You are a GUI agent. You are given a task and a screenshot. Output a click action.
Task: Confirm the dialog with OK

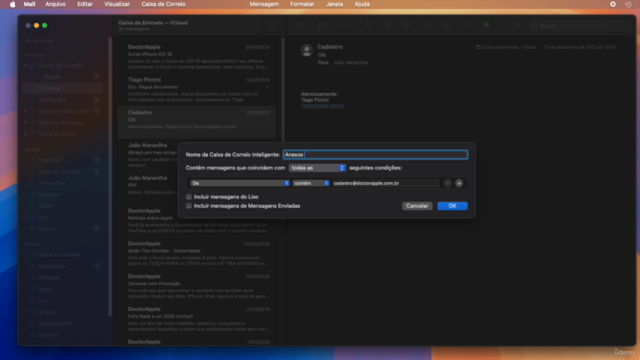pyautogui.click(x=452, y=206)
